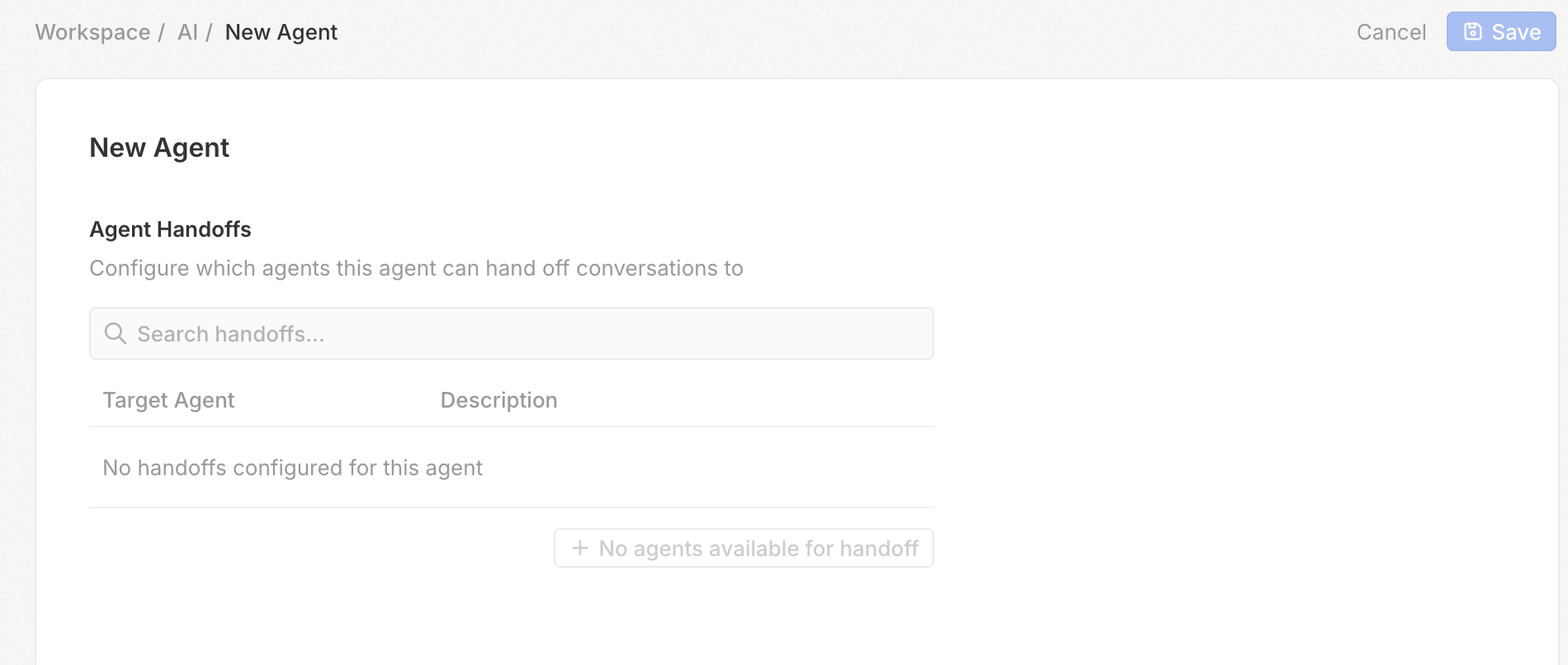1568x665 pixels.
Task: Click empty header space left of Cancel
Action: 908,32
